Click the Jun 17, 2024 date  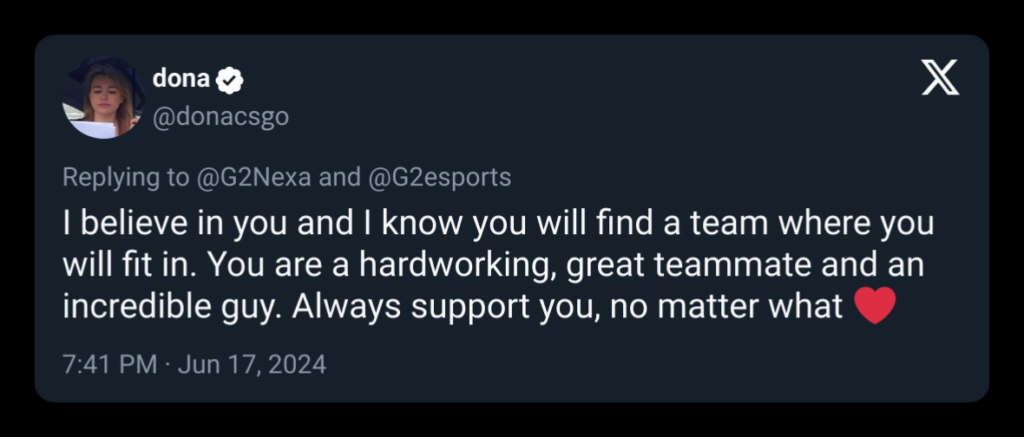pyautogui.click(x=252, y=365)
